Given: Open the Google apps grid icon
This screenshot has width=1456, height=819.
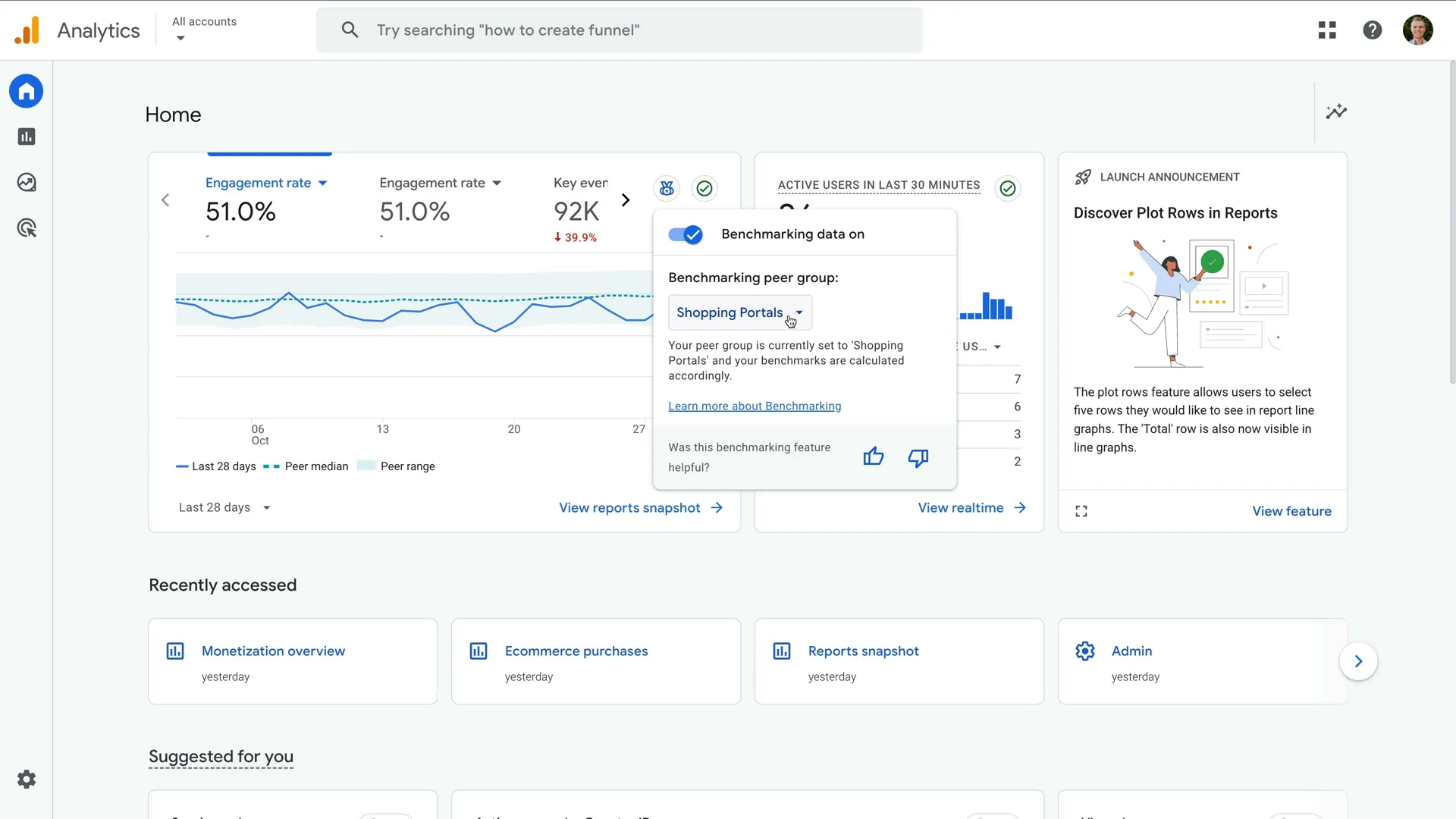Looking at the screenshot, I should pyautogui.click(x=1328, y=30).
